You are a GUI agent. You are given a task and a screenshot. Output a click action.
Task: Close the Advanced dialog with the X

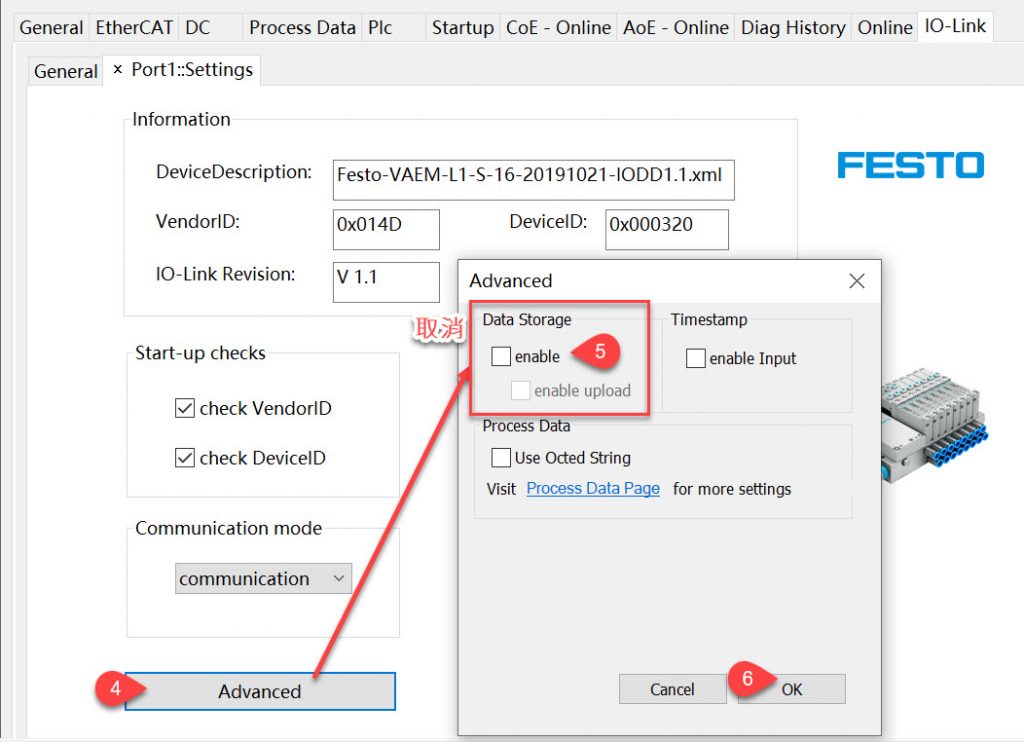coord(857,281)
